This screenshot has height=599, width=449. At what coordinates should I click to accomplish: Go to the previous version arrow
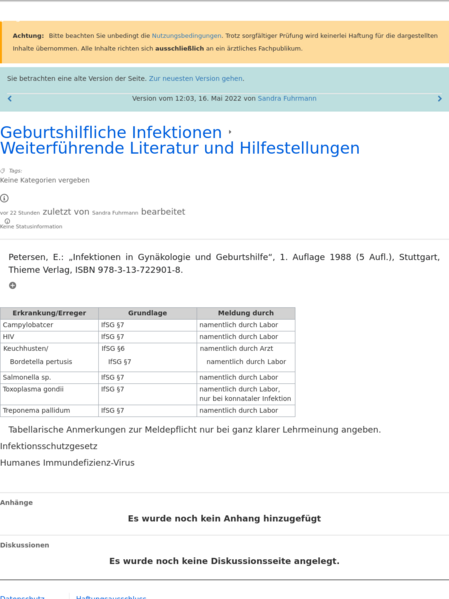(10, 99)
